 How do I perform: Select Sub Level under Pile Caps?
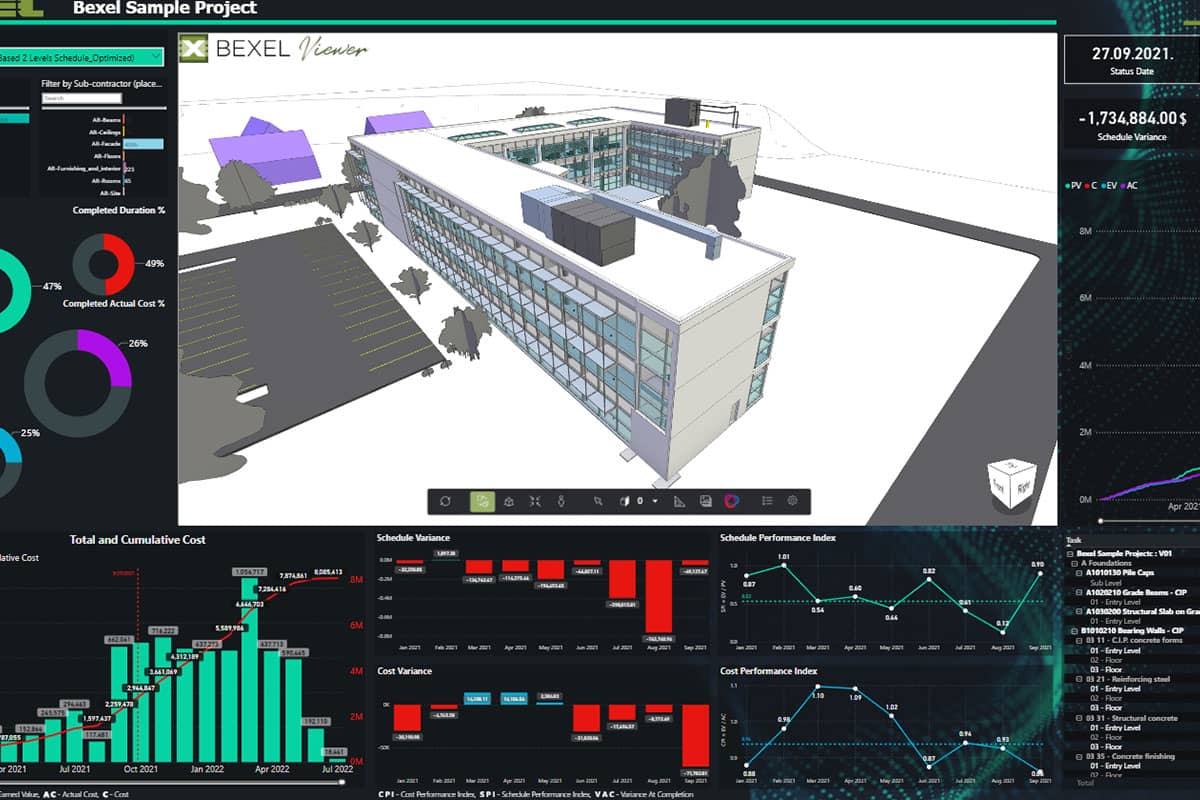pyautogui.click(x=1107, y=583)
